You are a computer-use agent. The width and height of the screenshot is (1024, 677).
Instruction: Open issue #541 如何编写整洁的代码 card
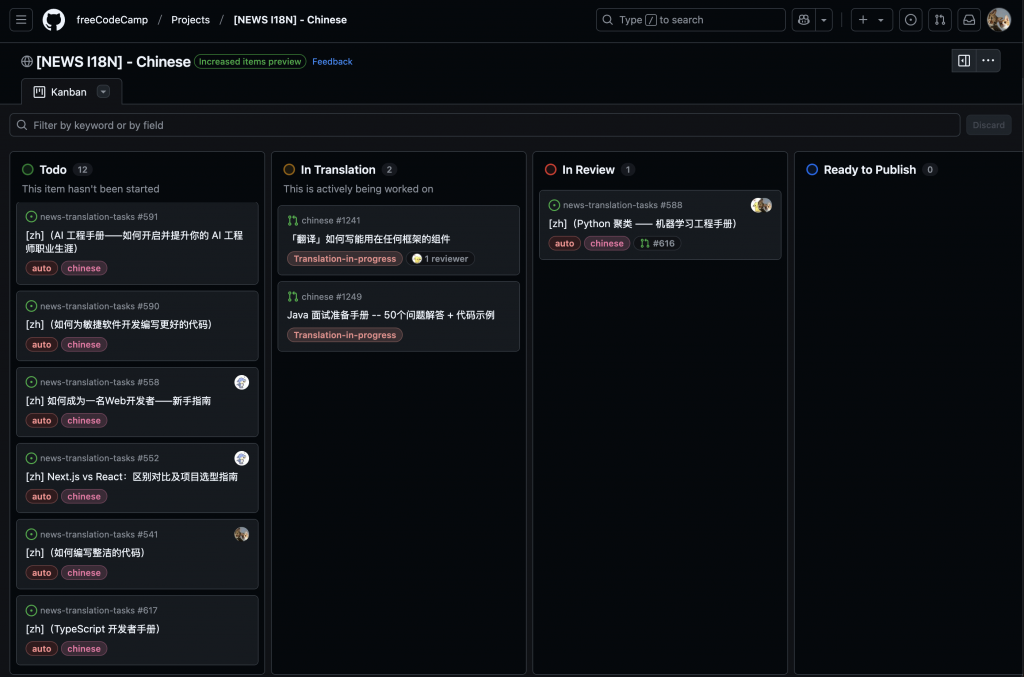(x=85, y=553)
